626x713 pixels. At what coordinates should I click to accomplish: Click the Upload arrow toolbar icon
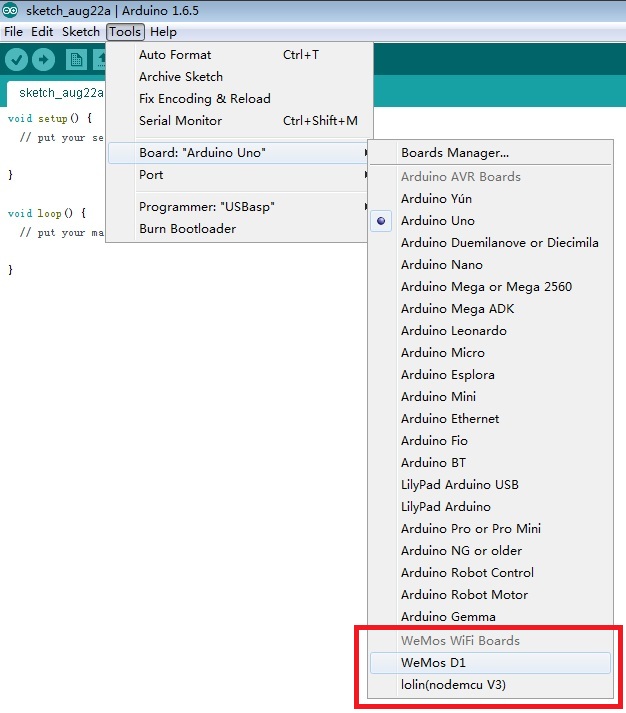[x=44, y=60]
